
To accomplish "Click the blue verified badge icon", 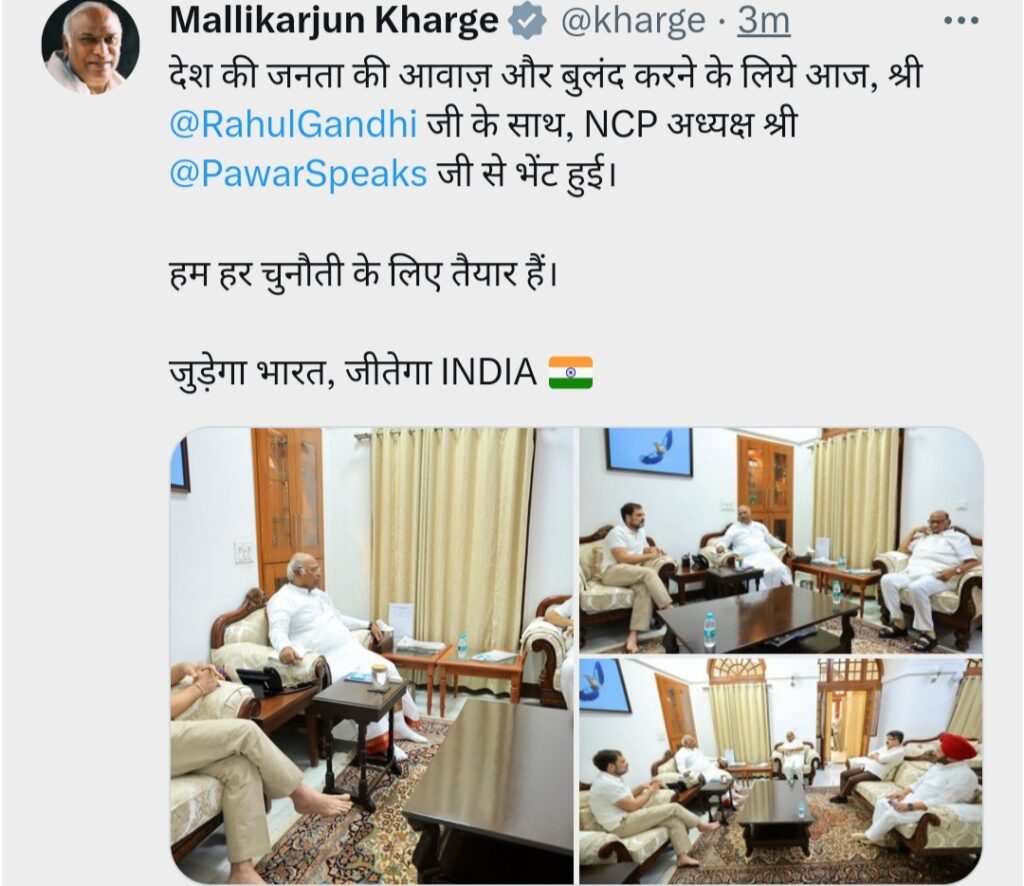I will click(527, 21).
